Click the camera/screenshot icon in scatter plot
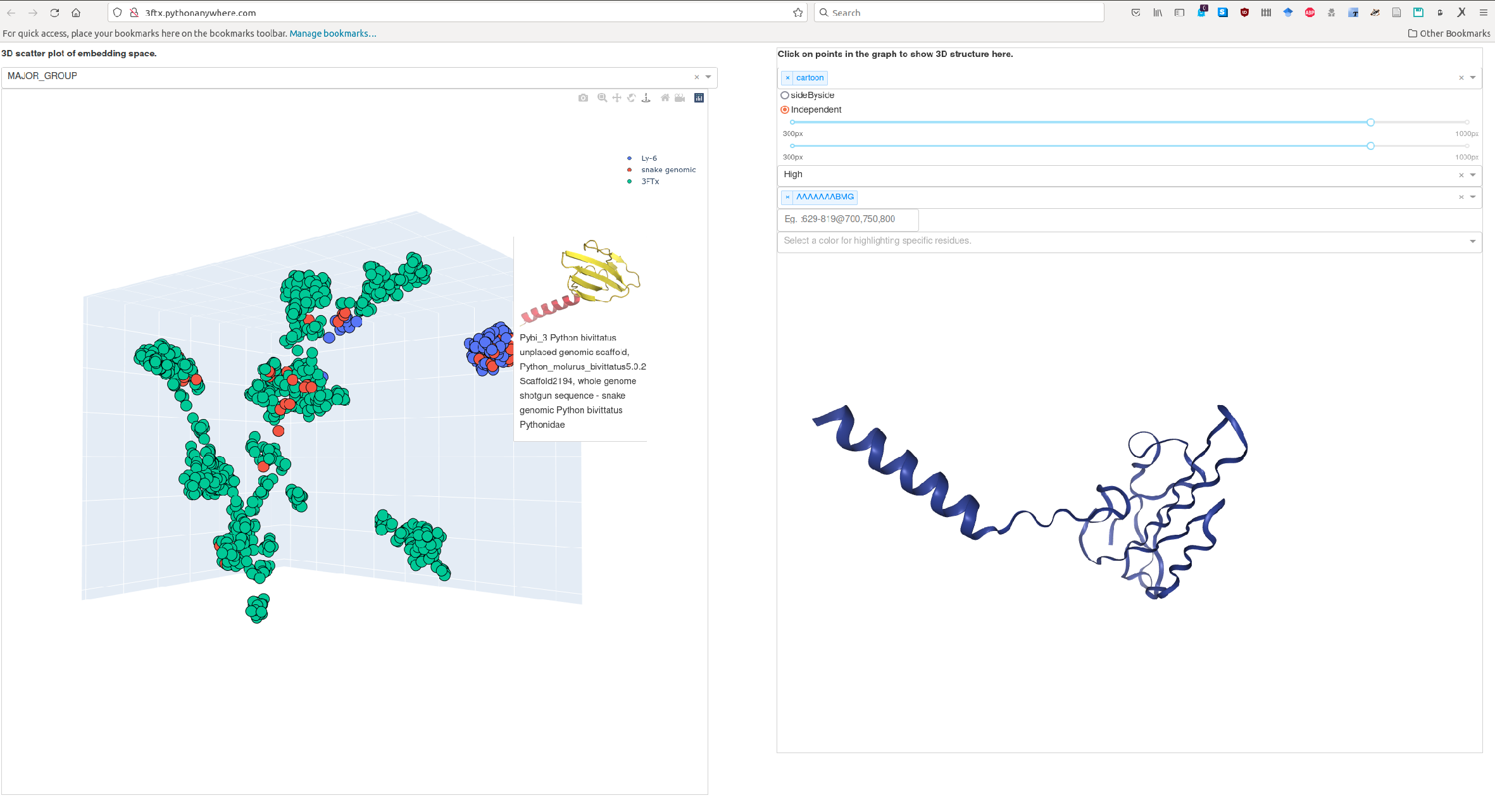This screenshot has width=1495, height=812. click(x=585, y=97)
